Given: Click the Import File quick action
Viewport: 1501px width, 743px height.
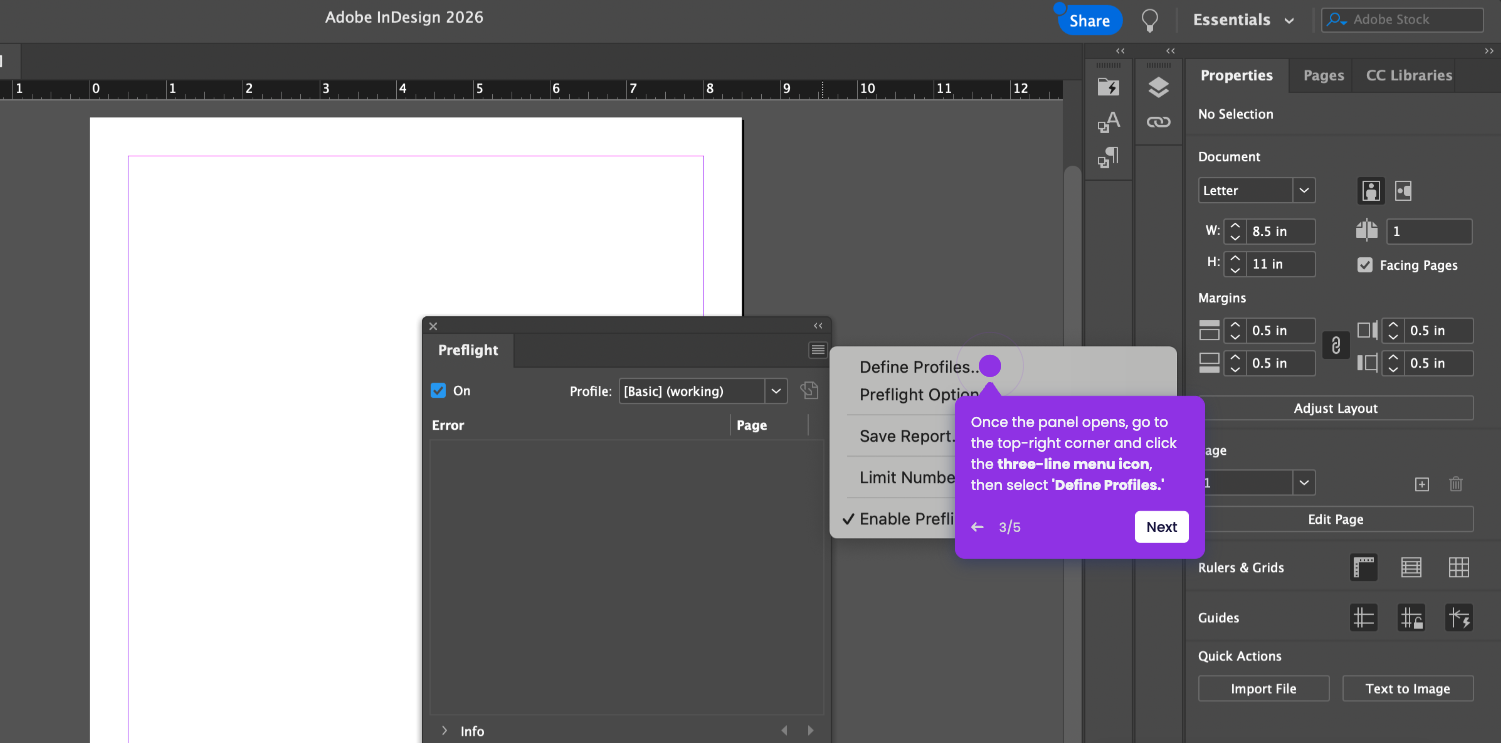Looking at the screenshot, I should tap(1263, 688).
